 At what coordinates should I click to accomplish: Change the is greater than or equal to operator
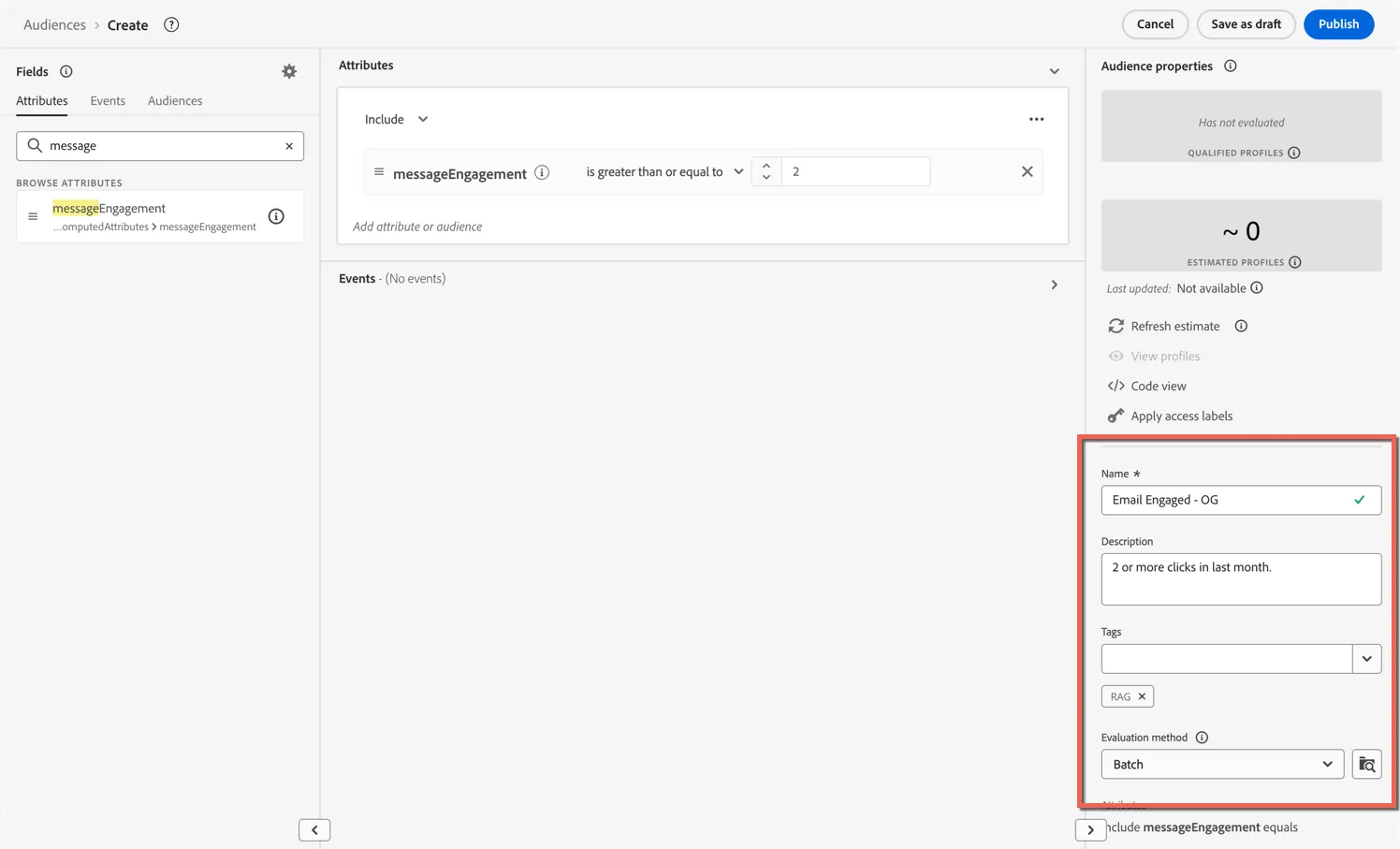[x=664, y=172]
